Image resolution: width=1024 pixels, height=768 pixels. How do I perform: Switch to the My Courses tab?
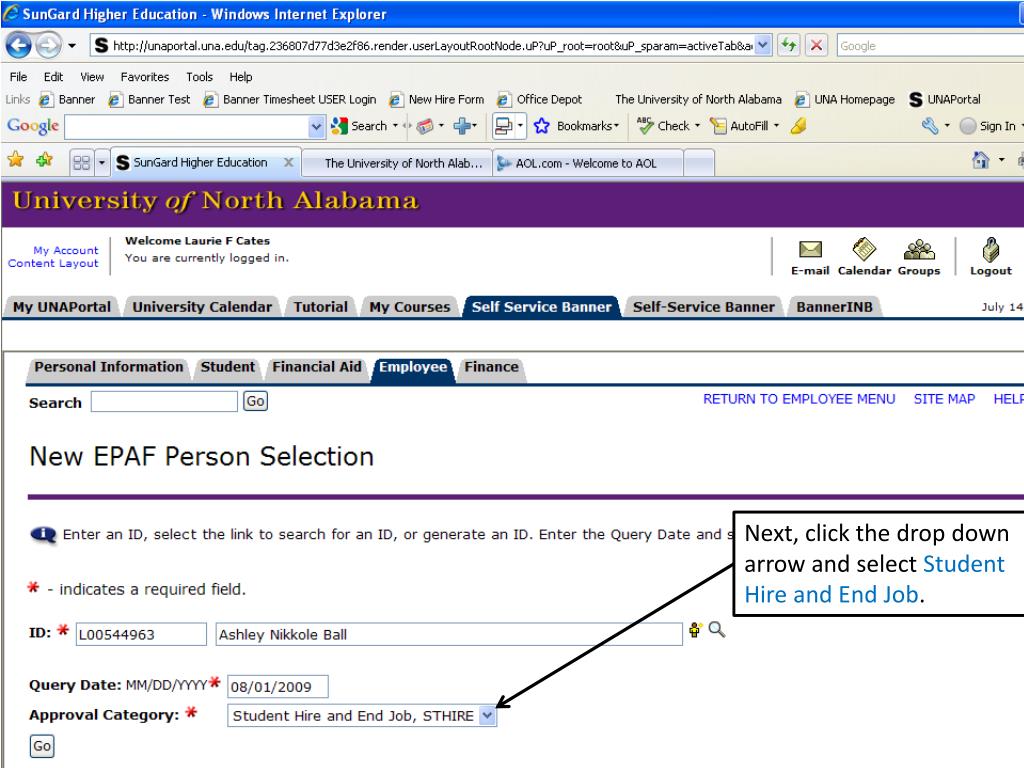pos(409,307)
